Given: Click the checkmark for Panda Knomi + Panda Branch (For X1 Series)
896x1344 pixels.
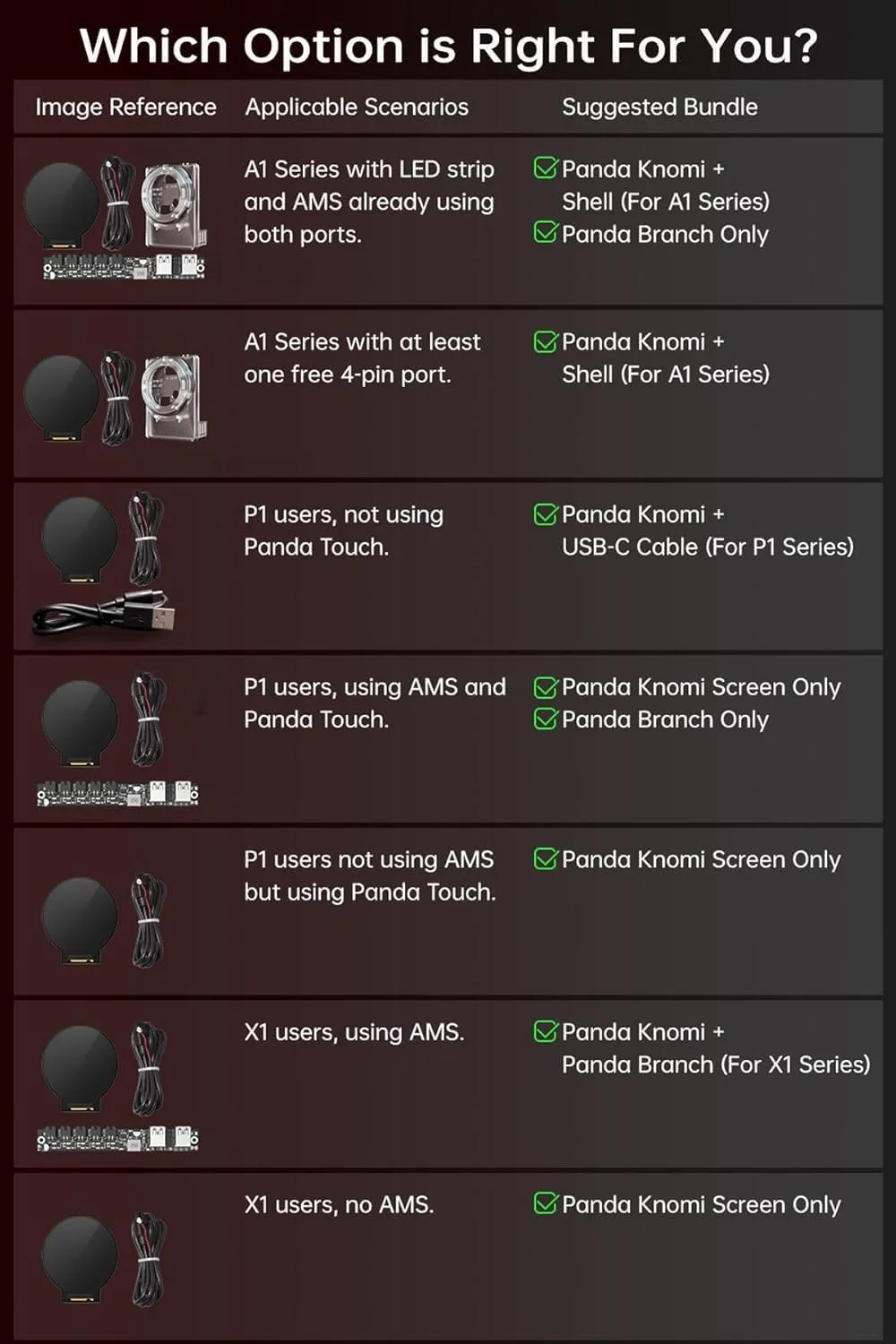Looking at the screenshot, I should [x=545, y=1031].
